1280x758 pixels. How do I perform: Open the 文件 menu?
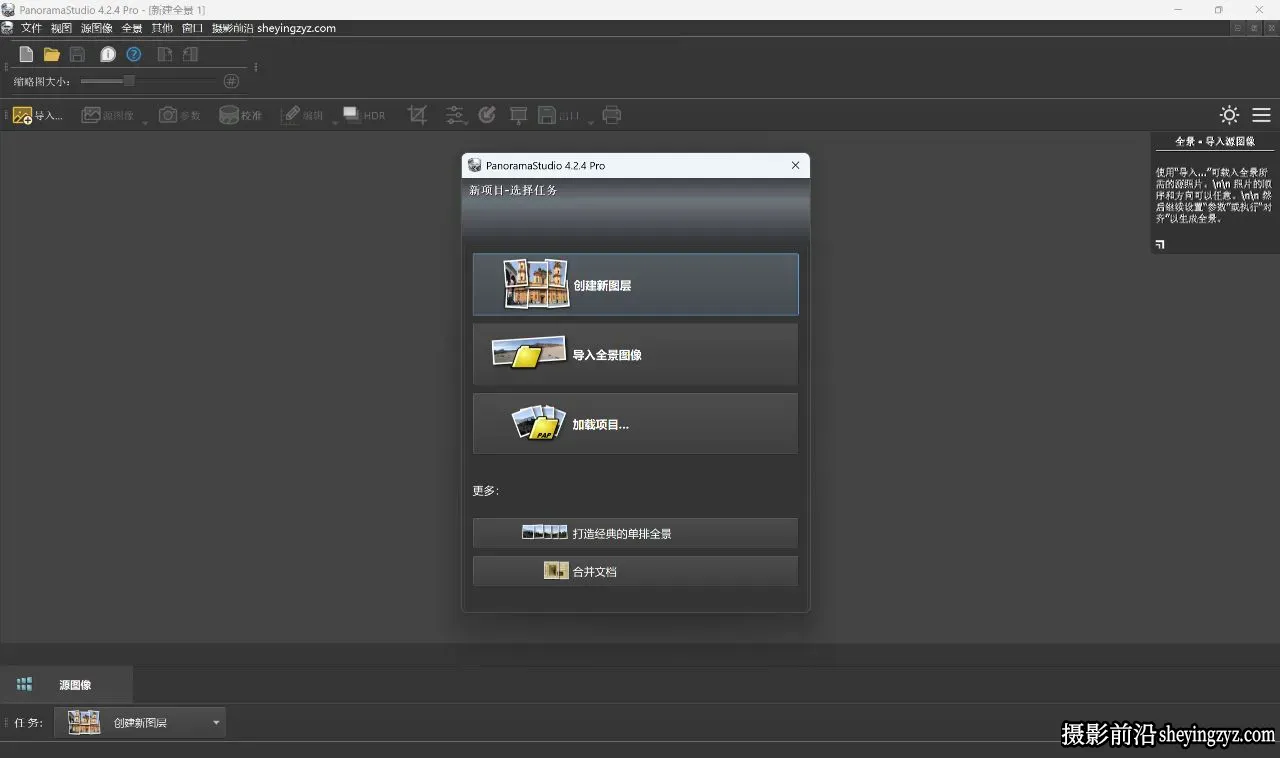point(31,28)
